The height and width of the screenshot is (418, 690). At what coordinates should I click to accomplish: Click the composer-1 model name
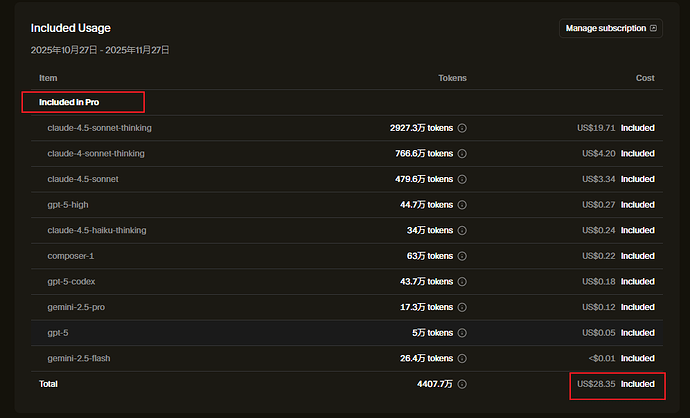71,256
